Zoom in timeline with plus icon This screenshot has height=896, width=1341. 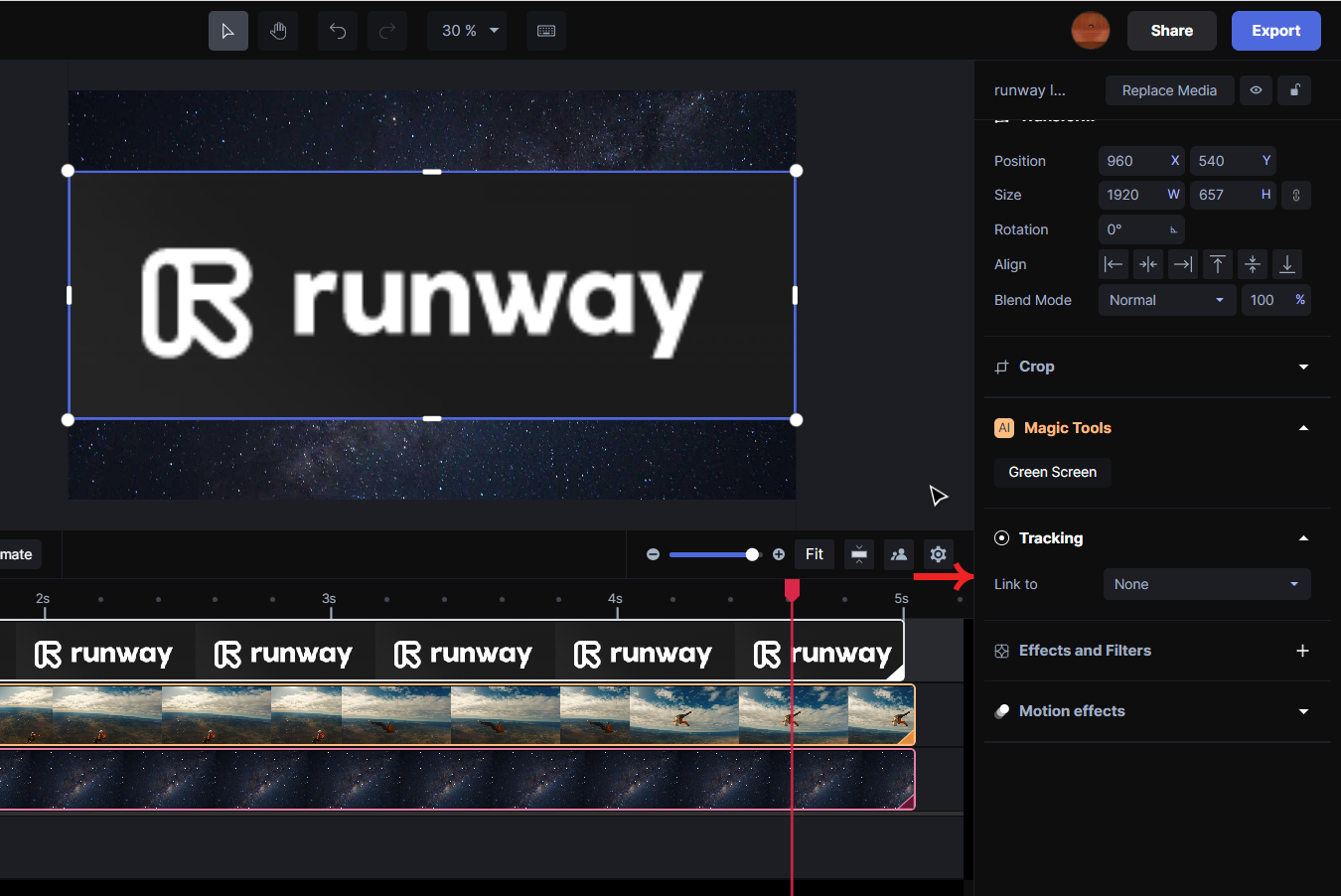pos(779,554)
